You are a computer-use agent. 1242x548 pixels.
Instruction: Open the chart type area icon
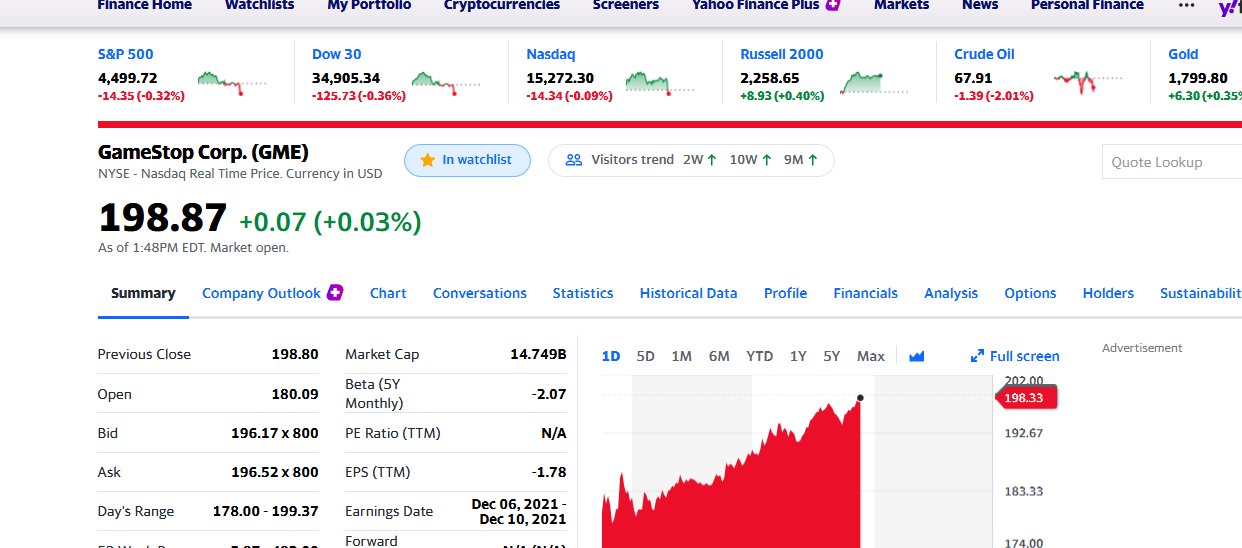(x=917, y=356)
